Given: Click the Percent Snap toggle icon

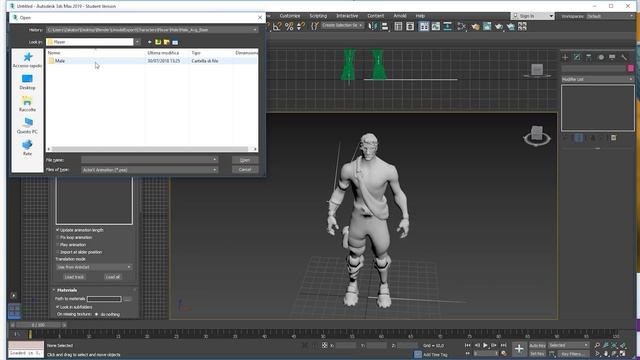Looking at the screenshot, I should point(289,27).
